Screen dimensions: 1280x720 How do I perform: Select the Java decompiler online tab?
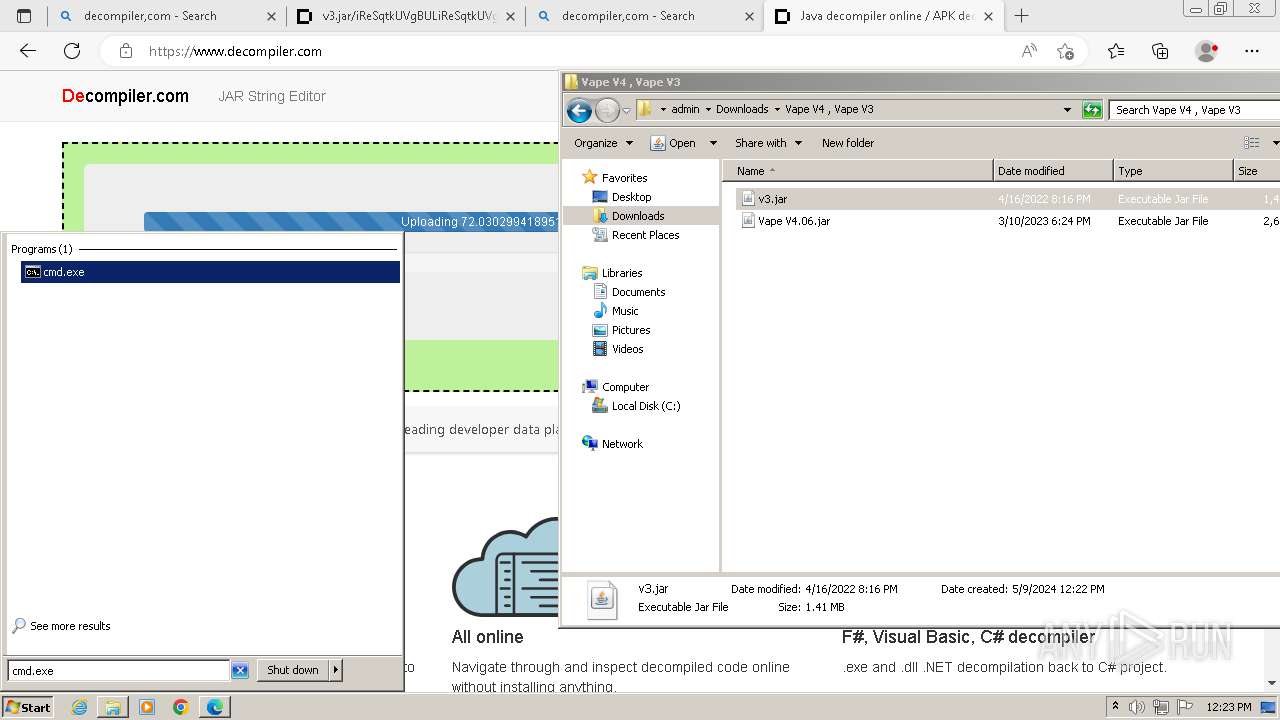884,16
